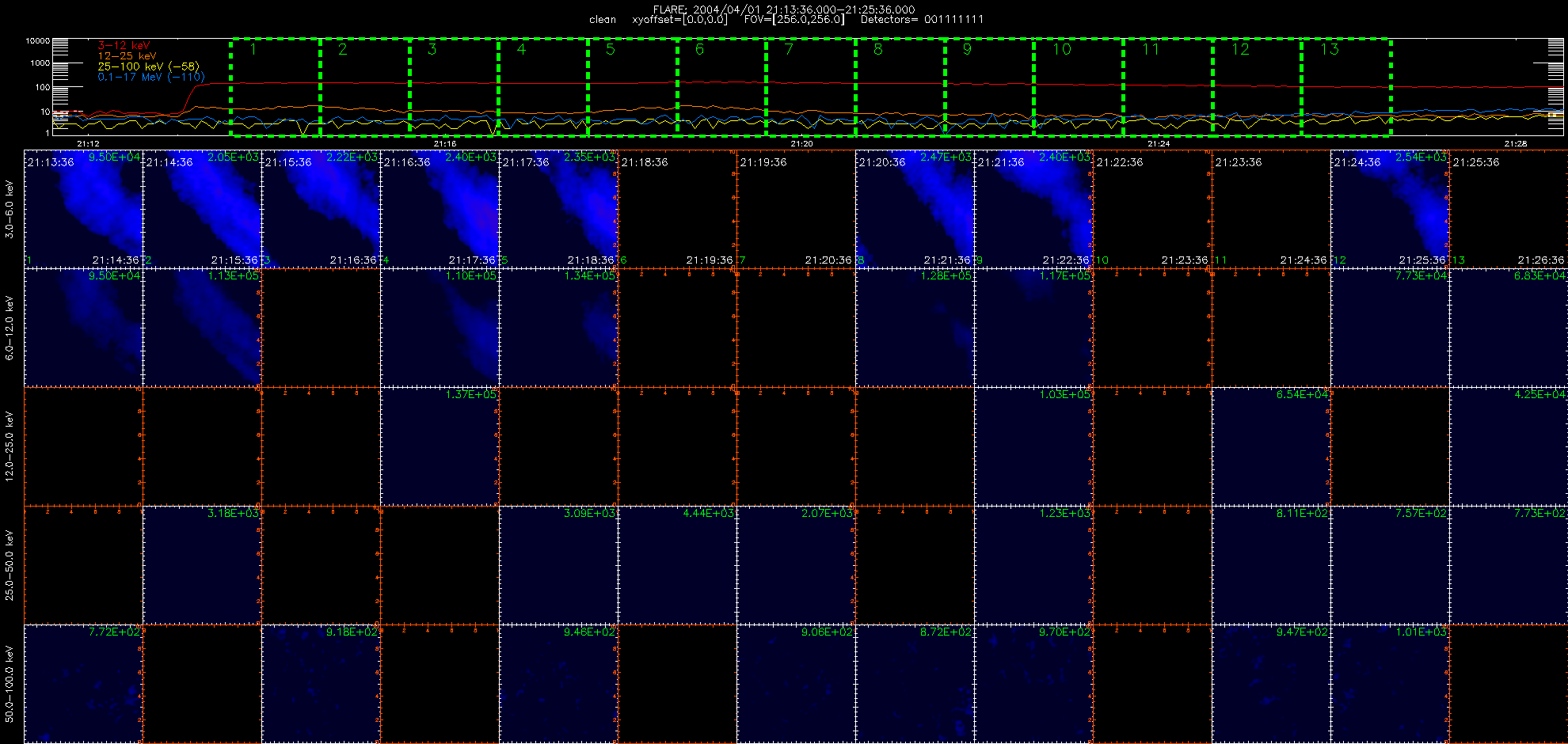This screenshot has height=744, width=1568.
Task: Open the 25.0-50.0 keV image labeled 8.11E+02
Action: 1272,565
